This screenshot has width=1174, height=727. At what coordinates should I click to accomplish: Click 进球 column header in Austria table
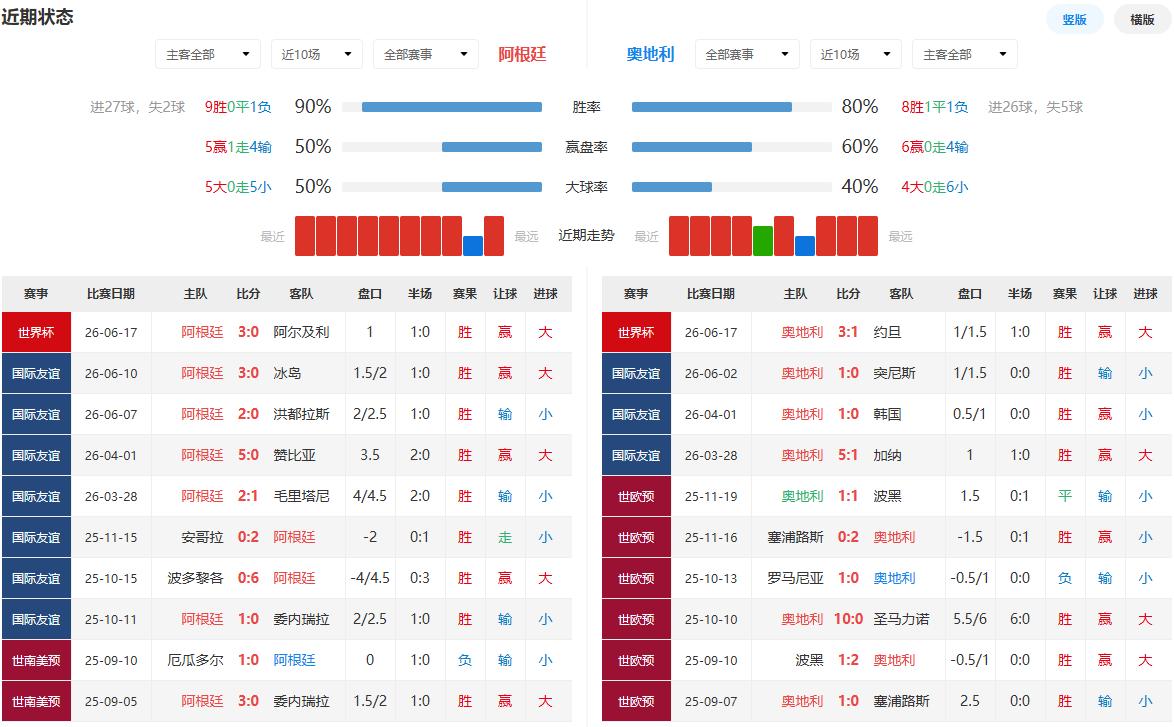pyautogui.click(x=1145, y=293)
